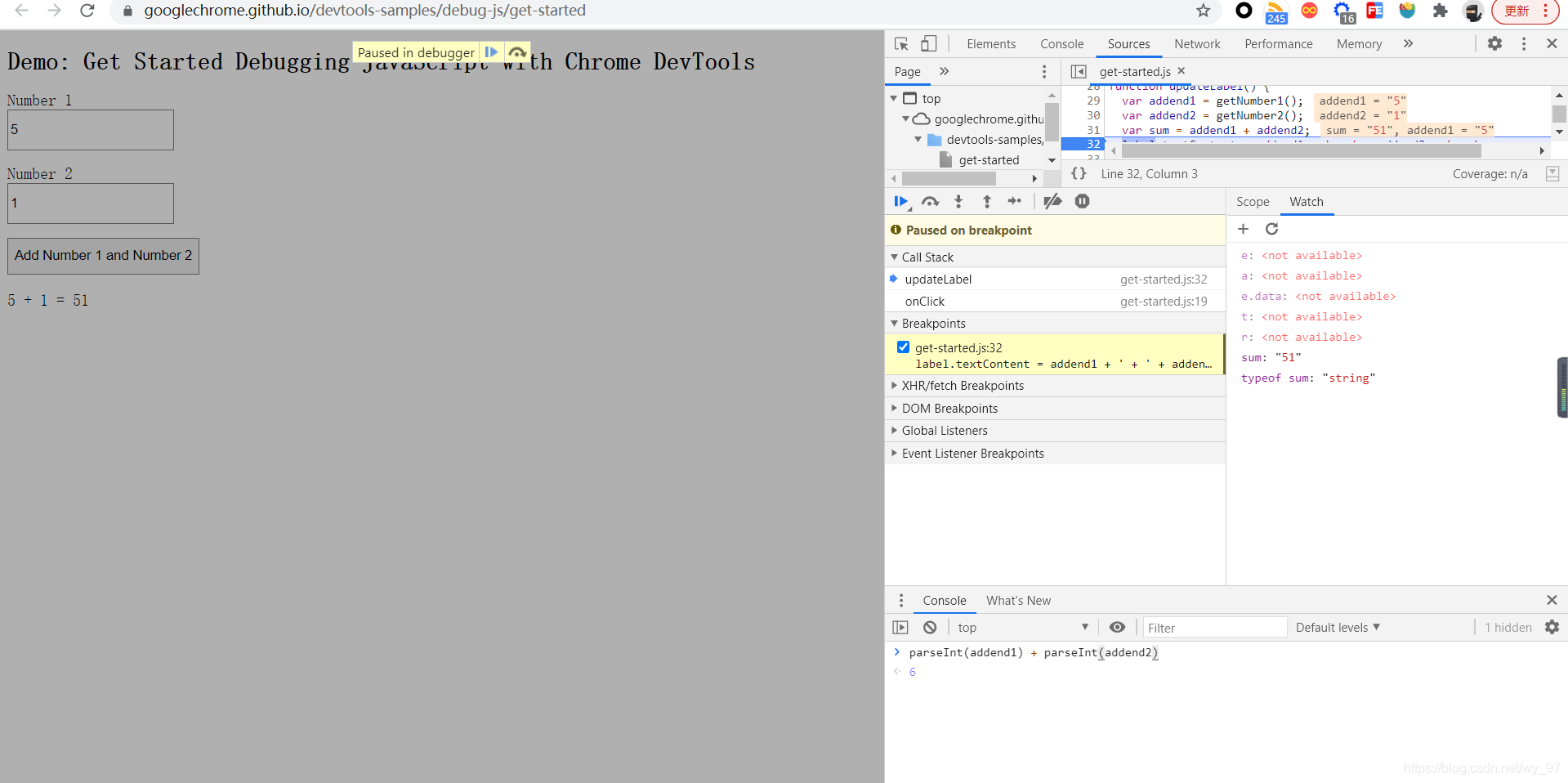The image size is (1568, 783).
Task: Open the Network tab
Action: pos(1197,44)
